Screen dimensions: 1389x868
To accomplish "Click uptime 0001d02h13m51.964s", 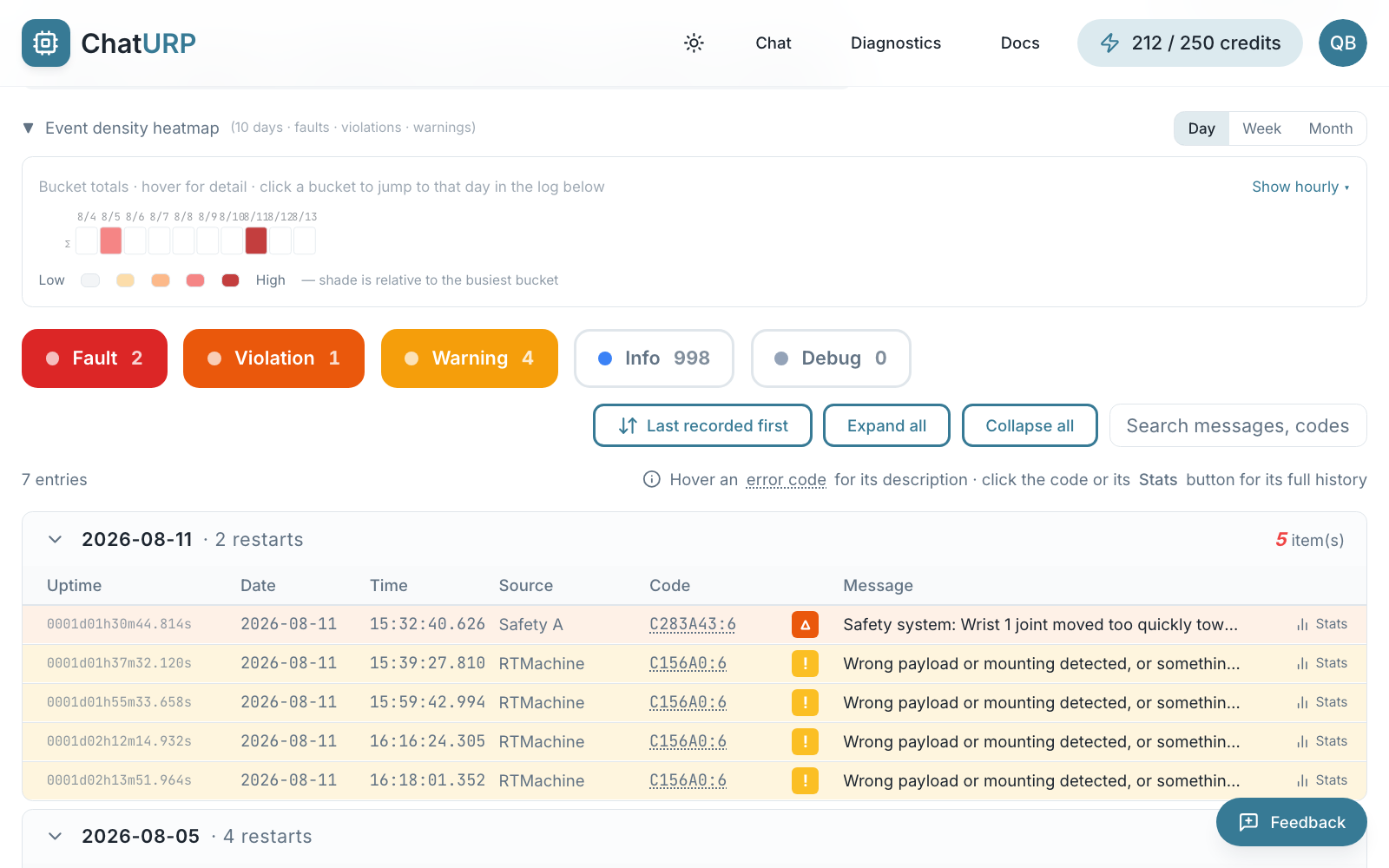I will tap(119, 780).
